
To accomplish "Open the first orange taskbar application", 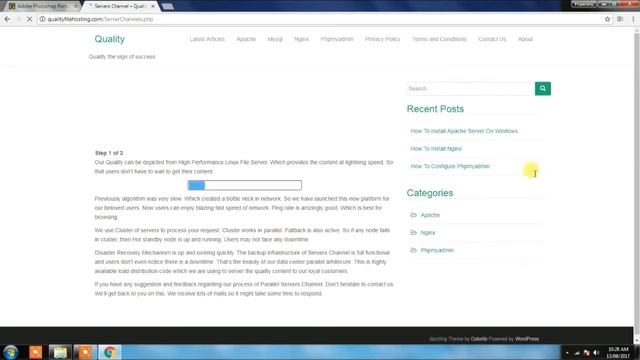I will tap(36, 352).
